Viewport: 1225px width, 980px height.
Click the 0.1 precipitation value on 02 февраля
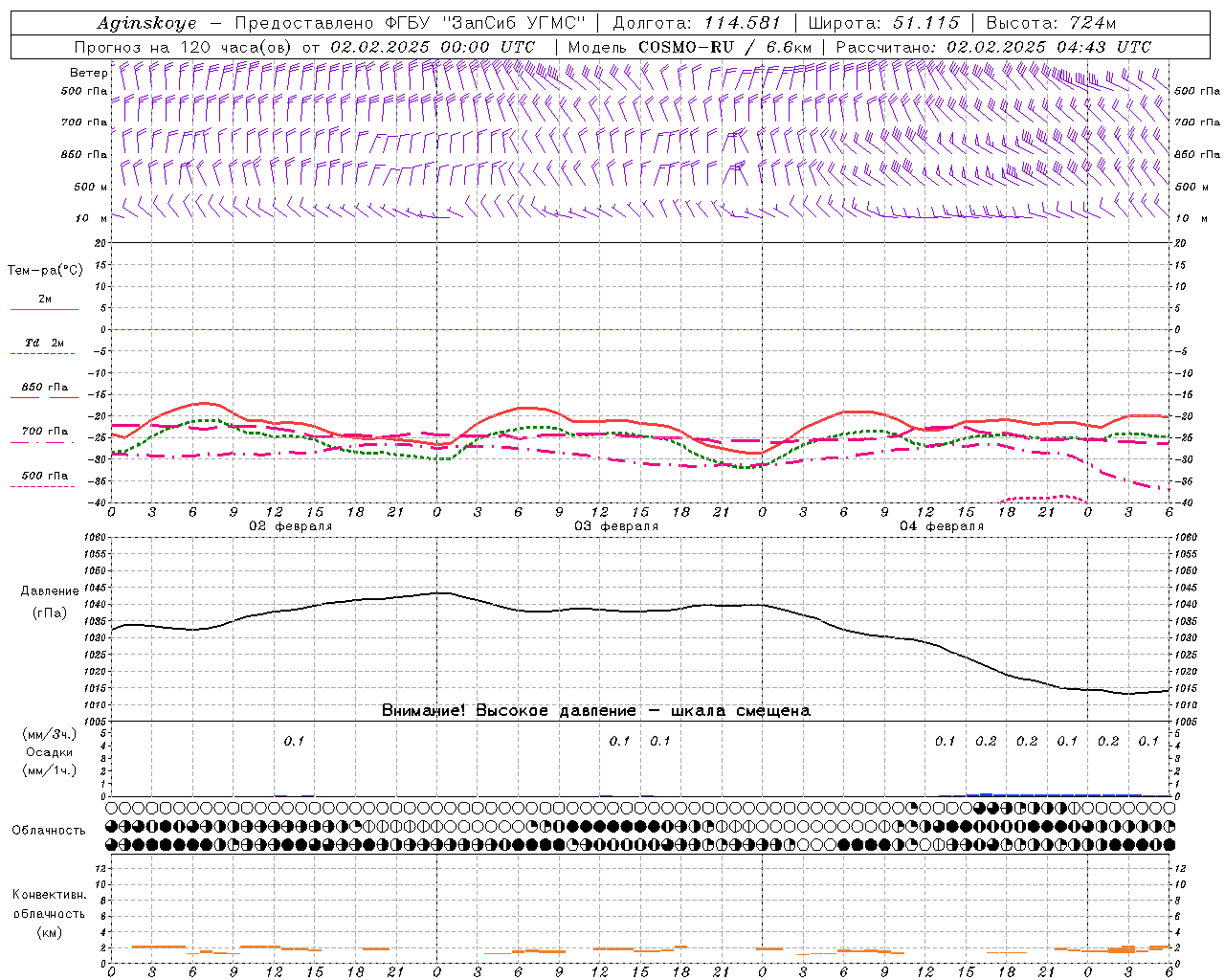(294, 742)
